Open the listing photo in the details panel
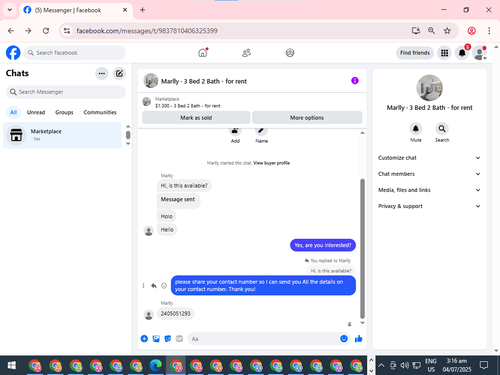 tap(430, 88)
